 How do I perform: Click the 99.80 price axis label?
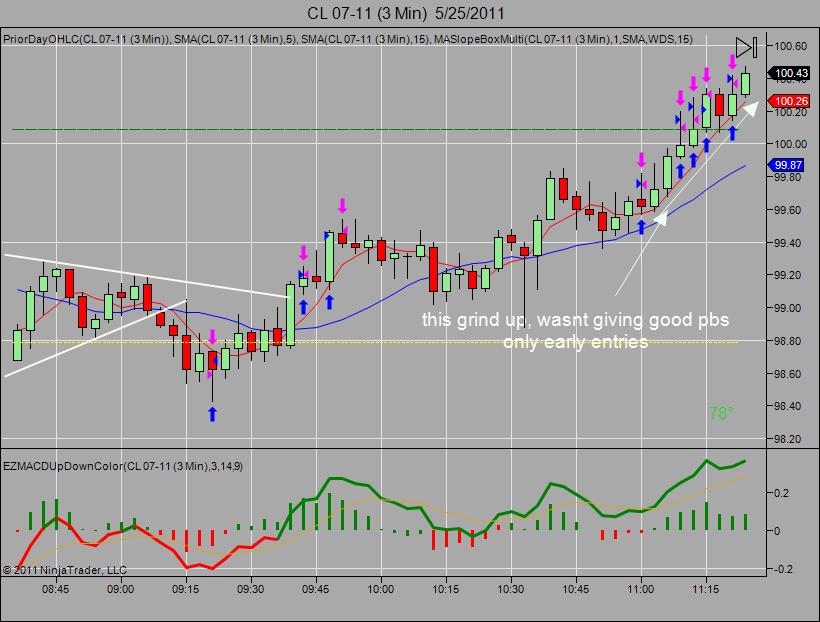[x=788, y=177]
